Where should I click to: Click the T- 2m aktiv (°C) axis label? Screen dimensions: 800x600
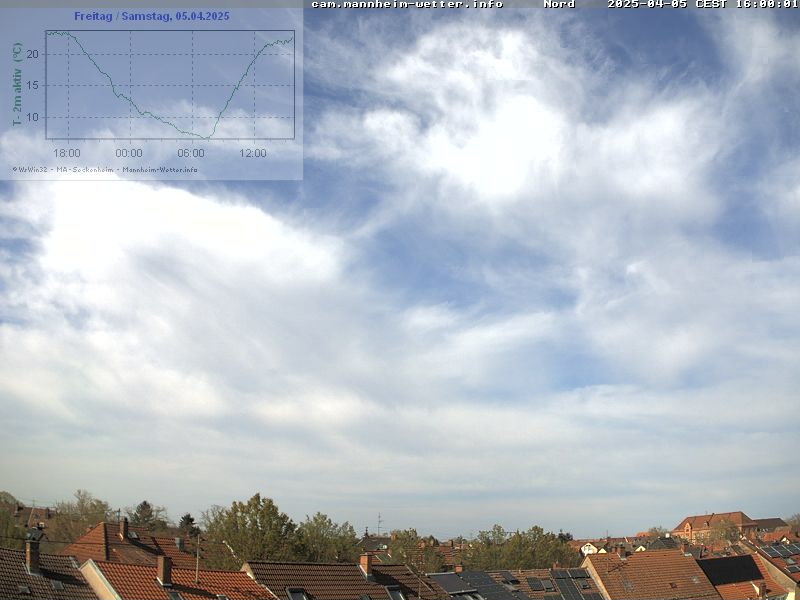tap(17, 84)
